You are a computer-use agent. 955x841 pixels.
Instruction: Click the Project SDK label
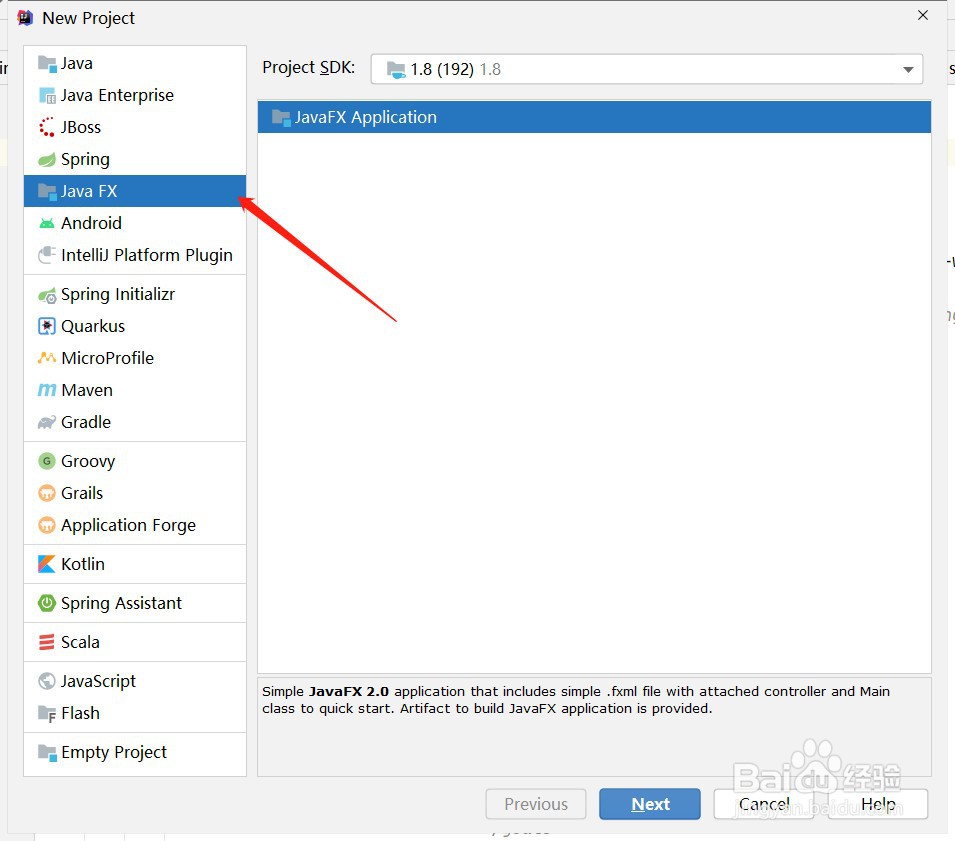308,68
